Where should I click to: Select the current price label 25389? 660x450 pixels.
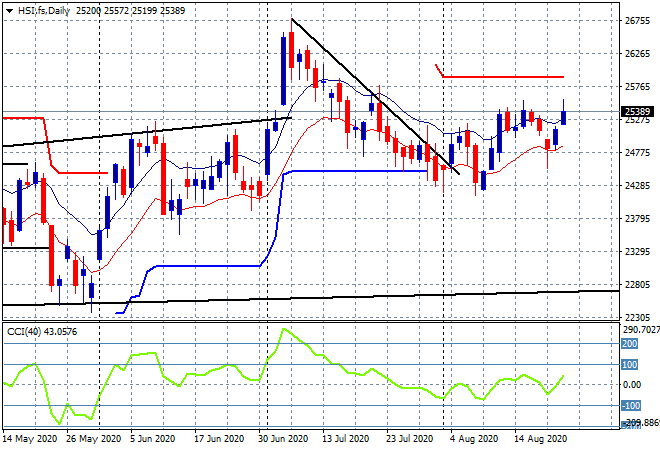637,112
